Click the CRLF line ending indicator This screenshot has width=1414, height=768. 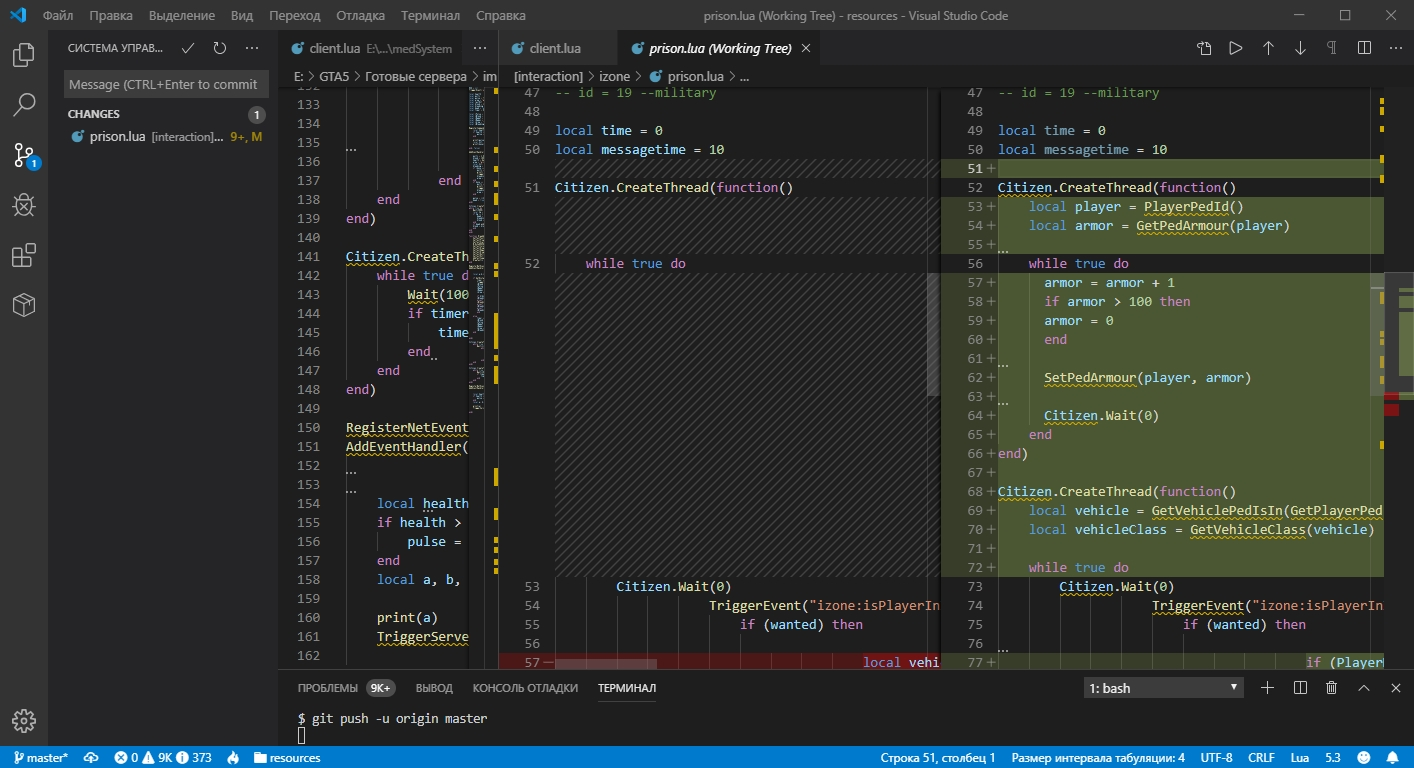[x=1261, y=758]
